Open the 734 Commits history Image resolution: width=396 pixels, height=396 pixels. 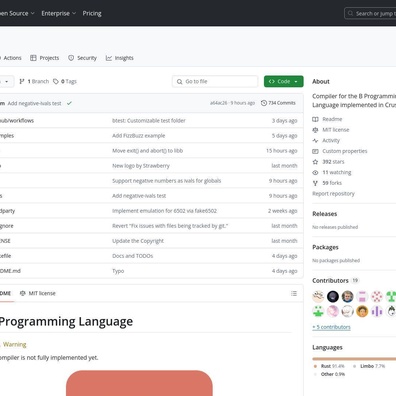click(x=278, y=103)
